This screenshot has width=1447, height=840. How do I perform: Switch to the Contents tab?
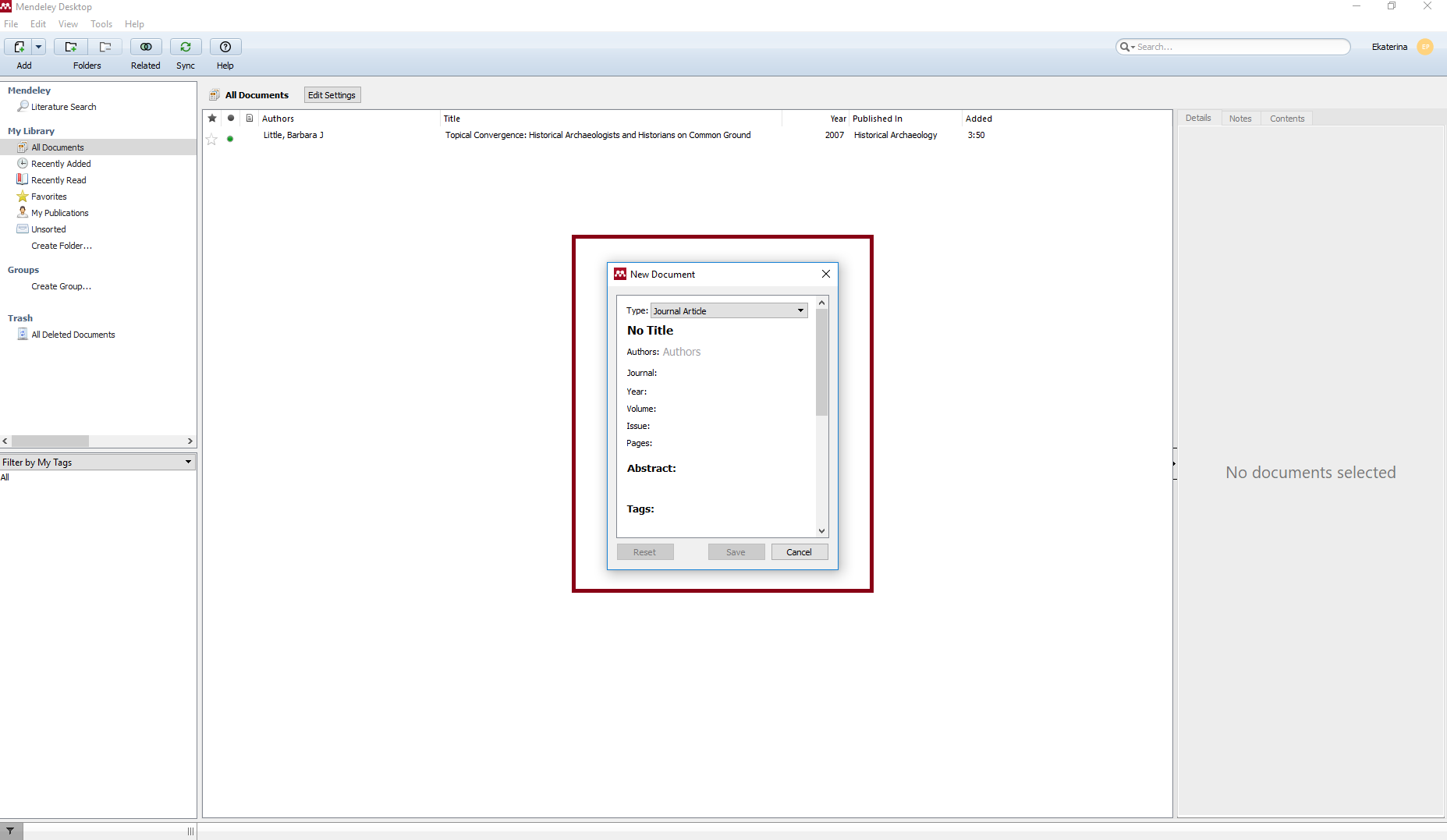pyautogui.click(x=1287, y=119)
